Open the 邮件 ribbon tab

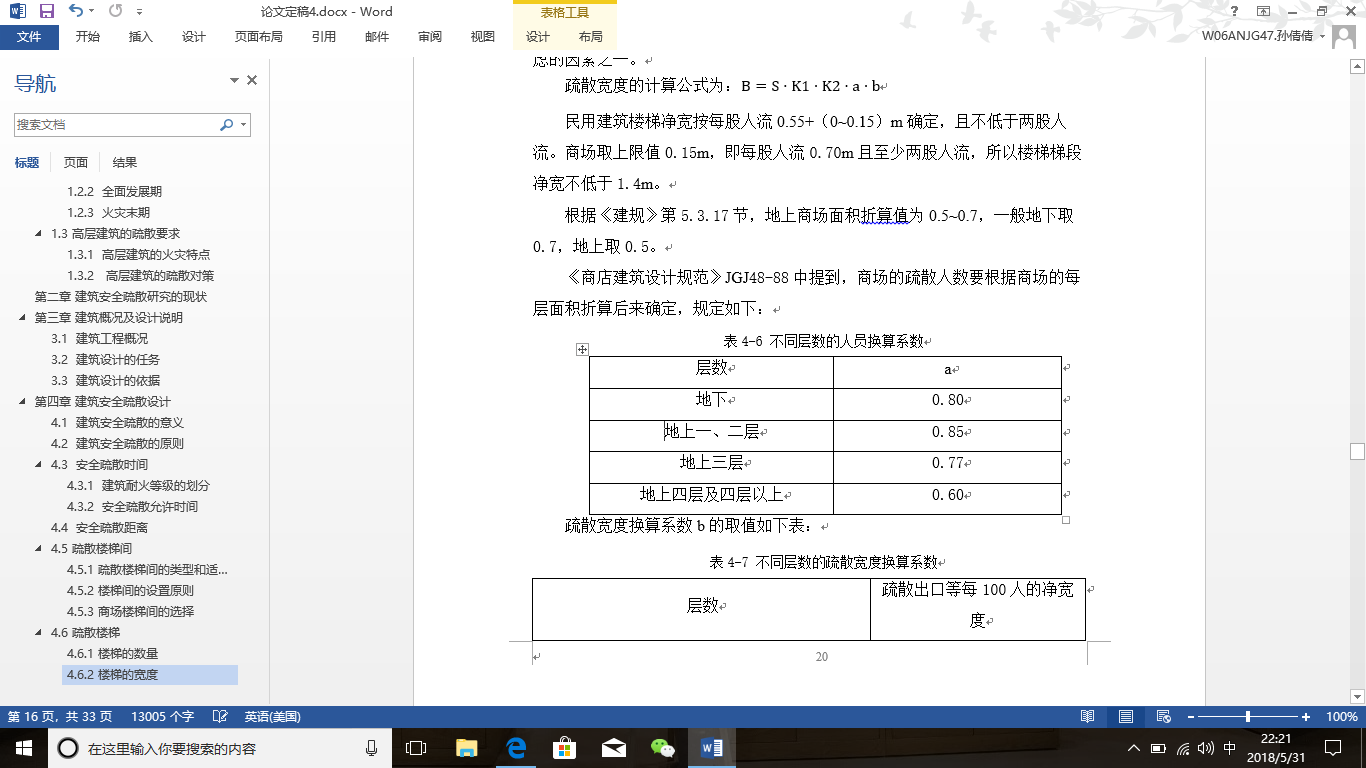click(x=377, y=37)
